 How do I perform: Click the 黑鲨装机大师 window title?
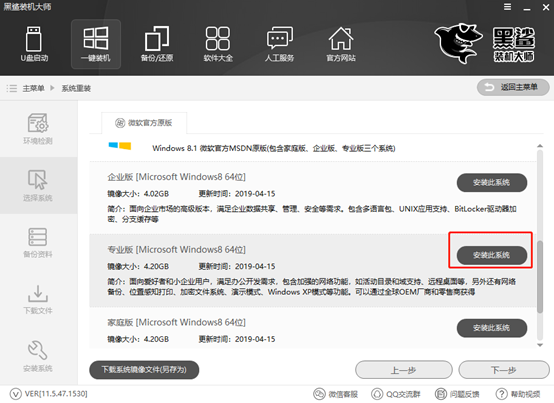(x=27, y=6)
